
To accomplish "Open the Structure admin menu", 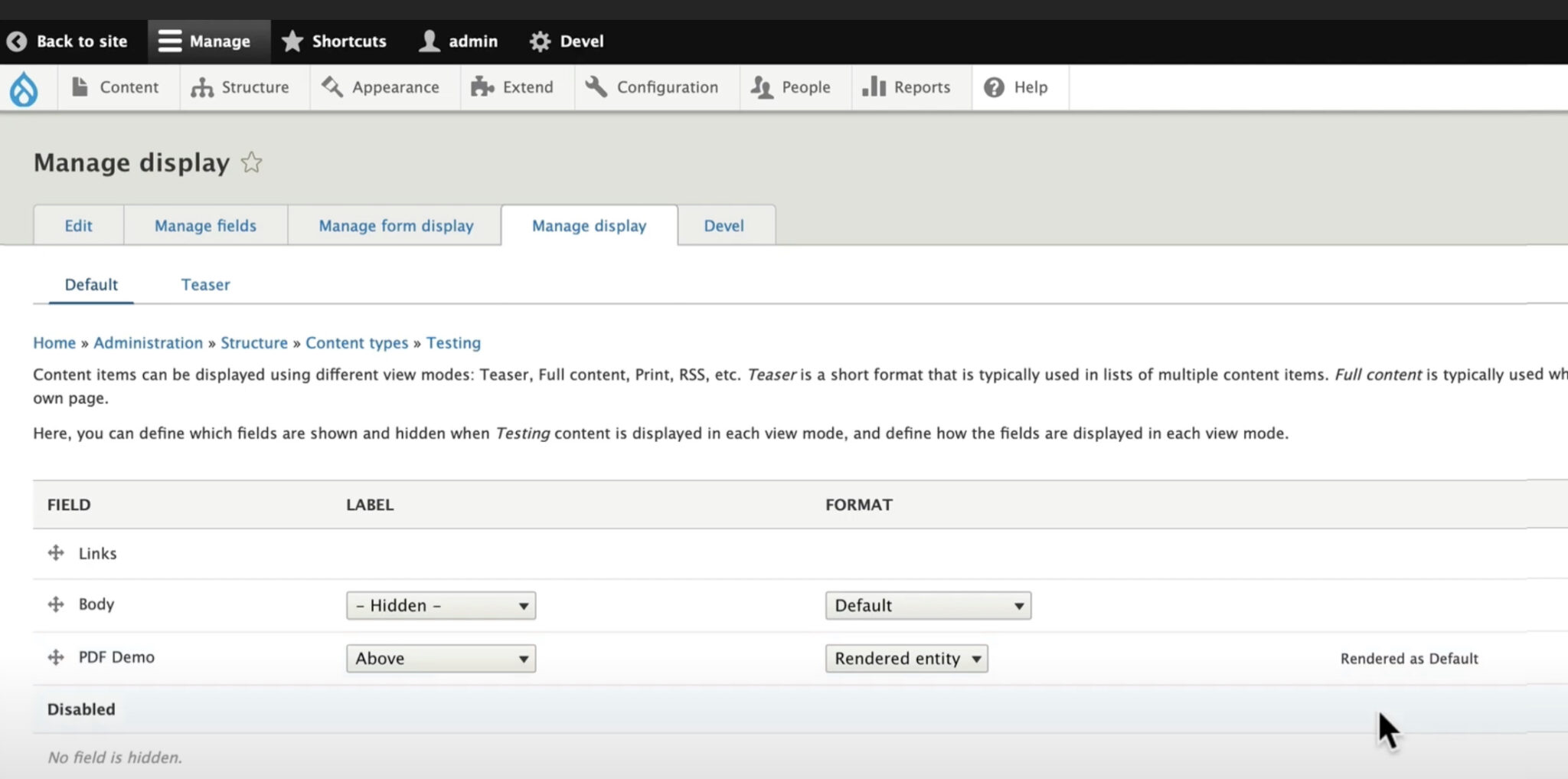I will coord(245,87).
